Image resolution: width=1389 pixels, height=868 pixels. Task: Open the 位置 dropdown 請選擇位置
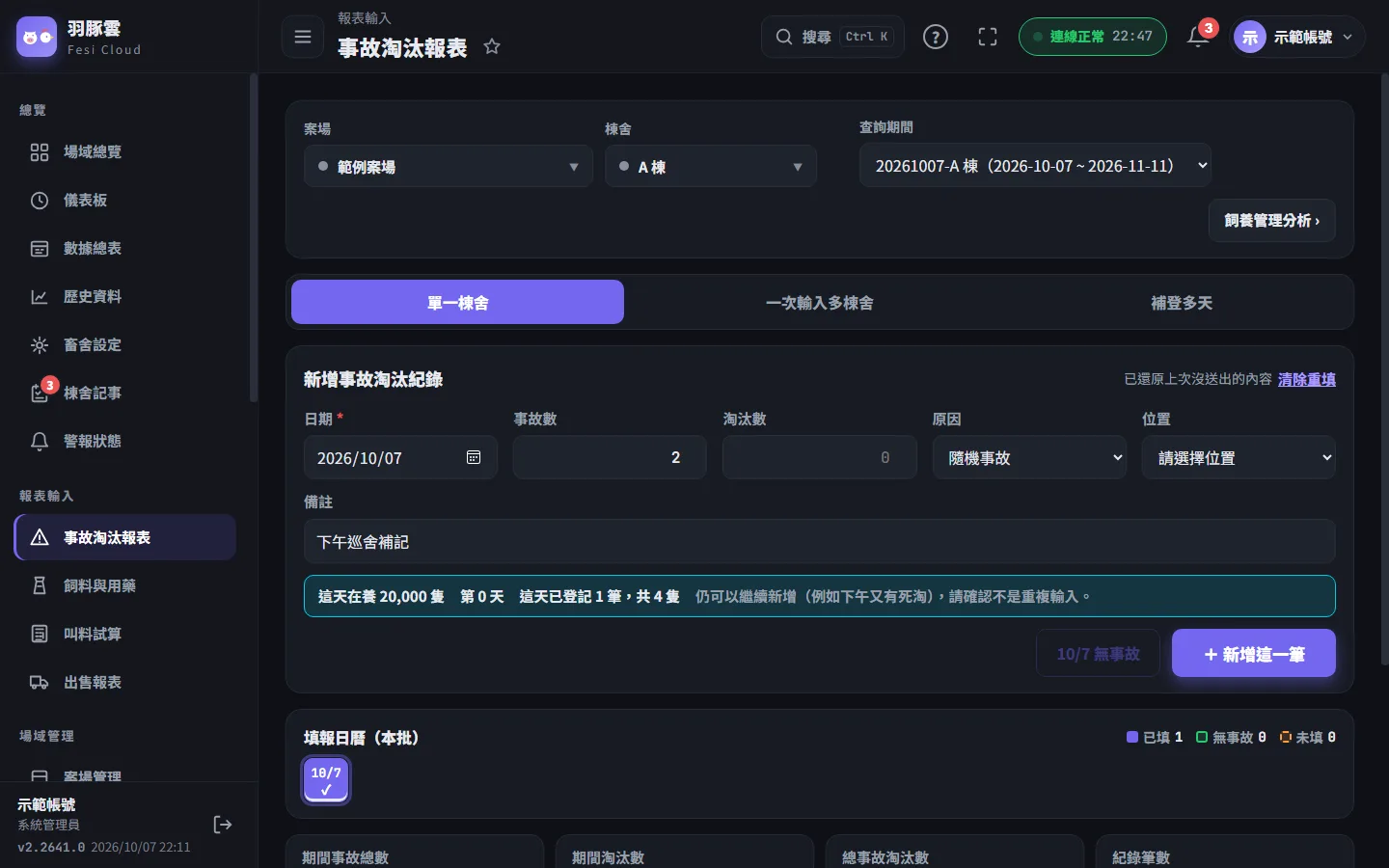(1239, 458)
